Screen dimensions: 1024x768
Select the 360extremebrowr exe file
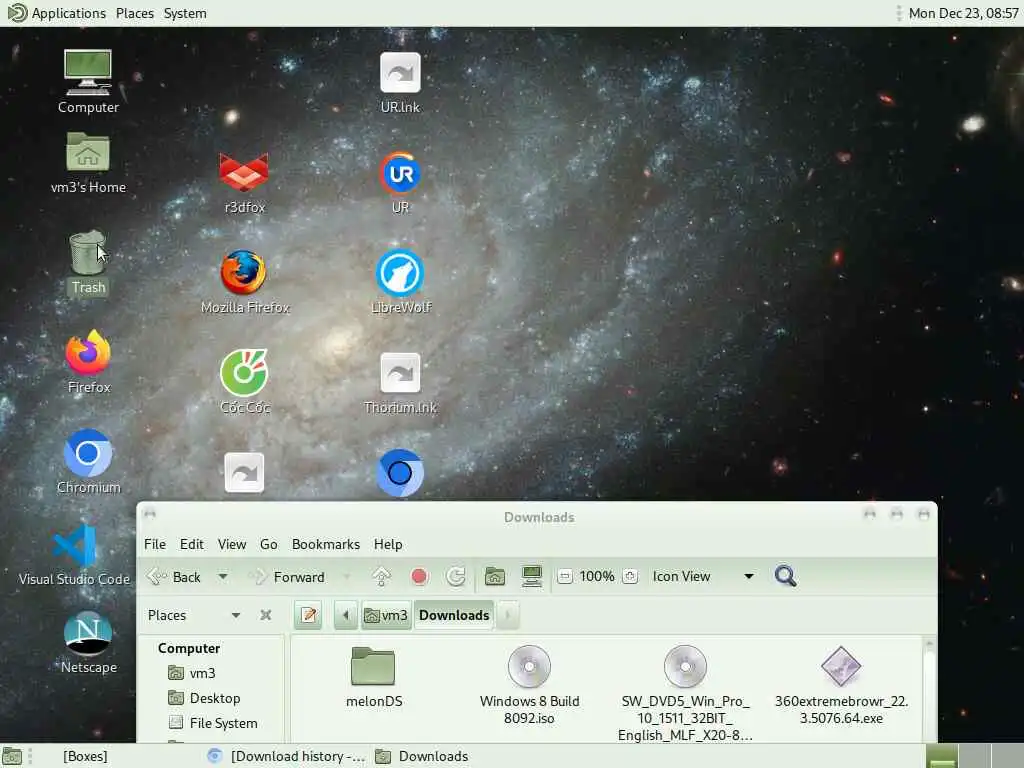click(x=841, y=685)
